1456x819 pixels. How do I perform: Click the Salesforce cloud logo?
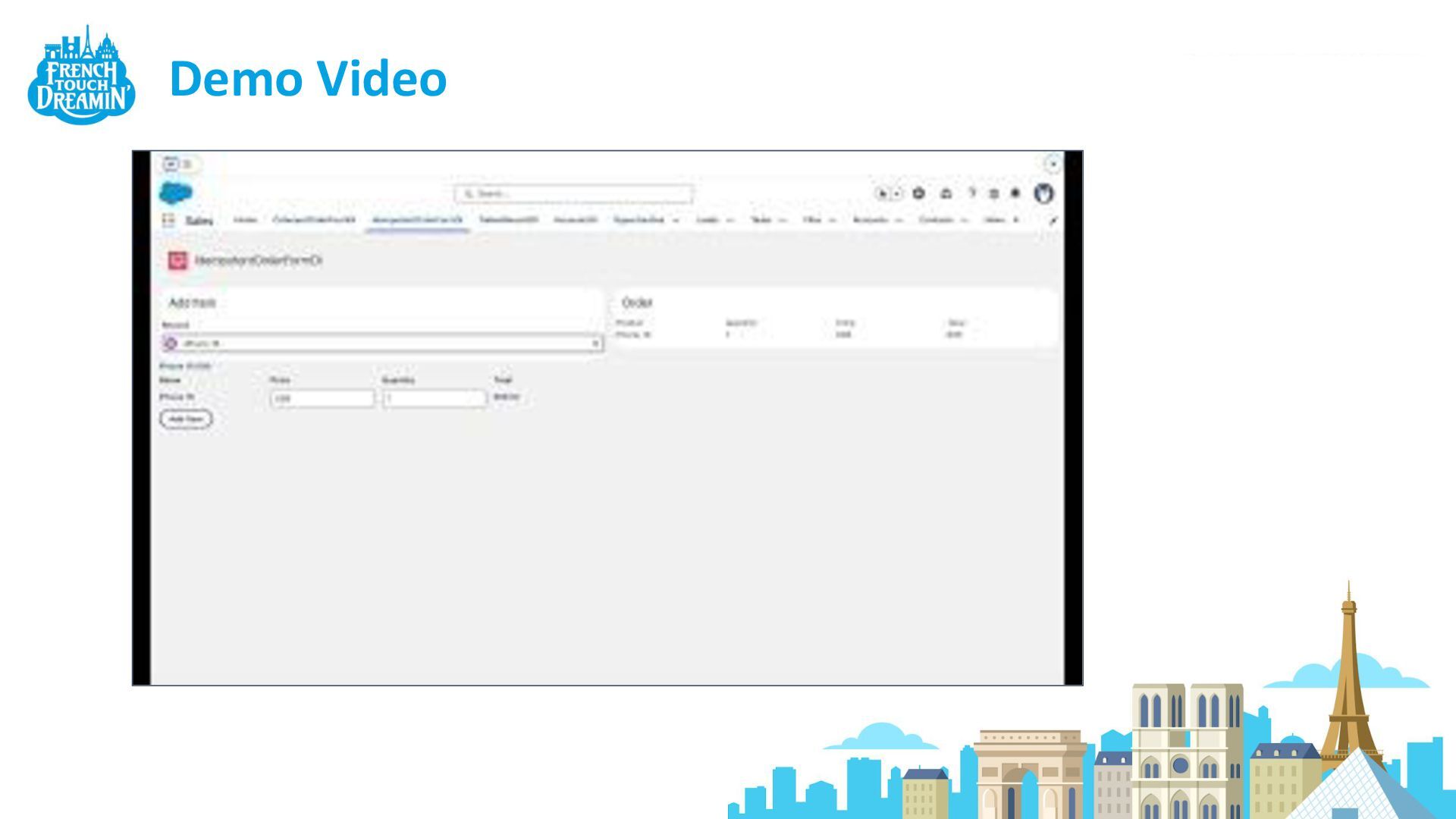[x=176, y=193]
